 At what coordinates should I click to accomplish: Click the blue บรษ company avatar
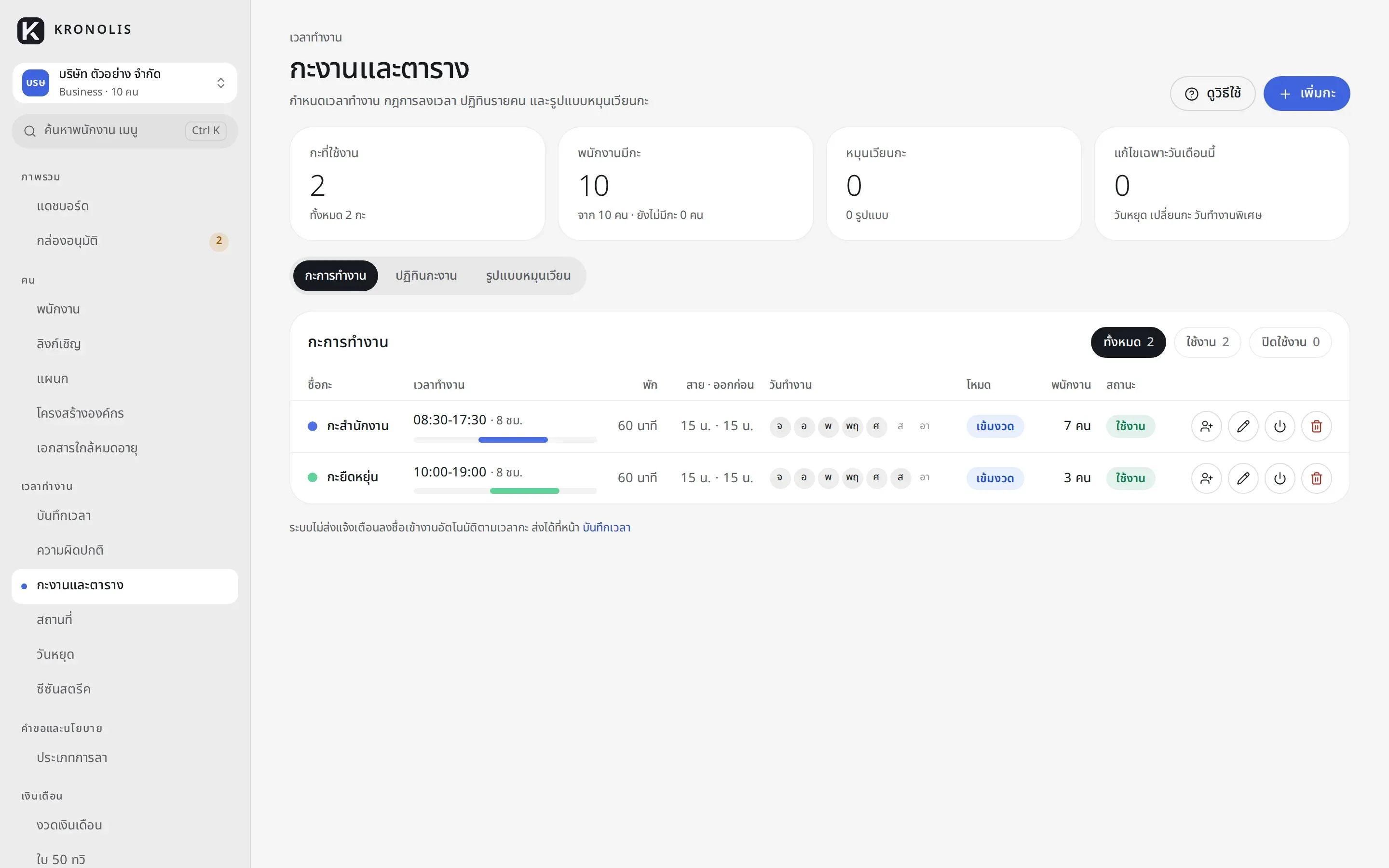[36, 82]
